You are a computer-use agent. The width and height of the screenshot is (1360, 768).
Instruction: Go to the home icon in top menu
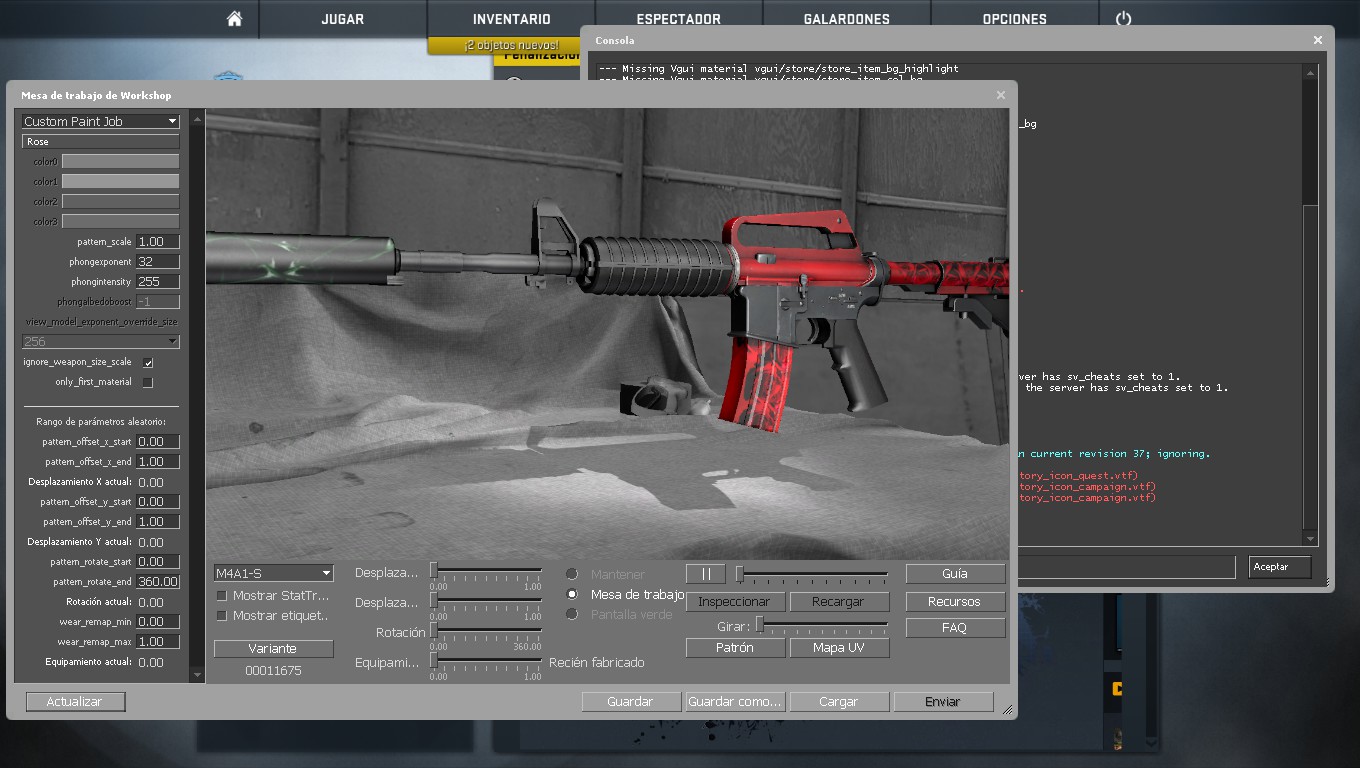[x=234, y=19]
